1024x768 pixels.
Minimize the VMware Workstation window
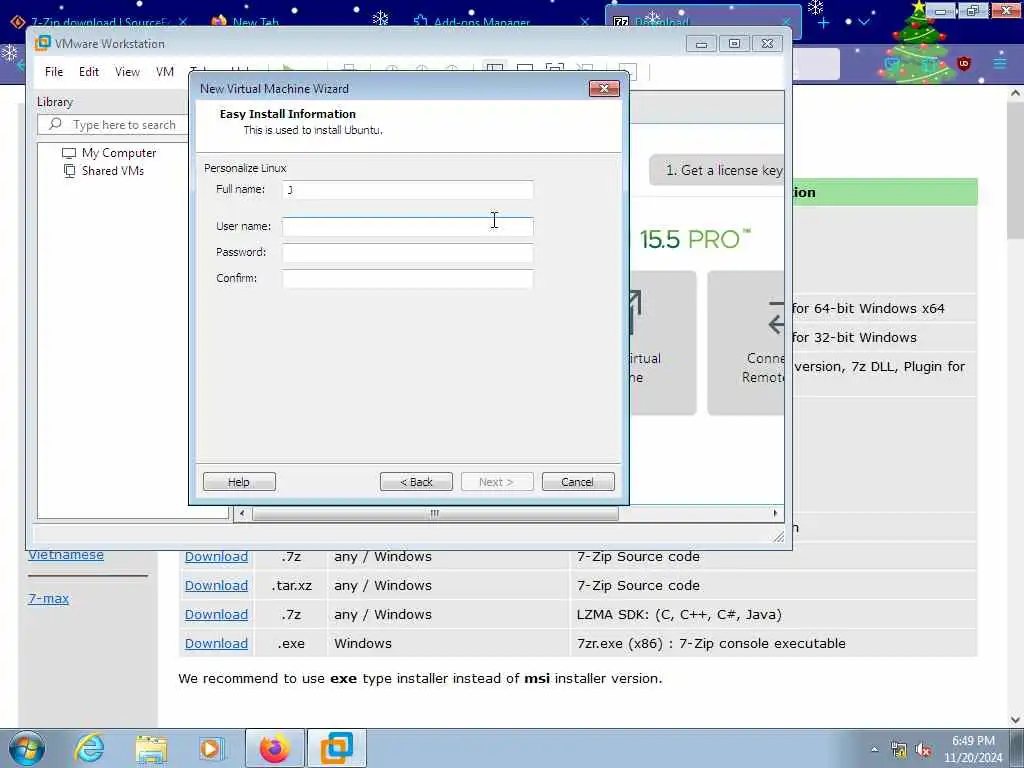(x=701, y=44)
